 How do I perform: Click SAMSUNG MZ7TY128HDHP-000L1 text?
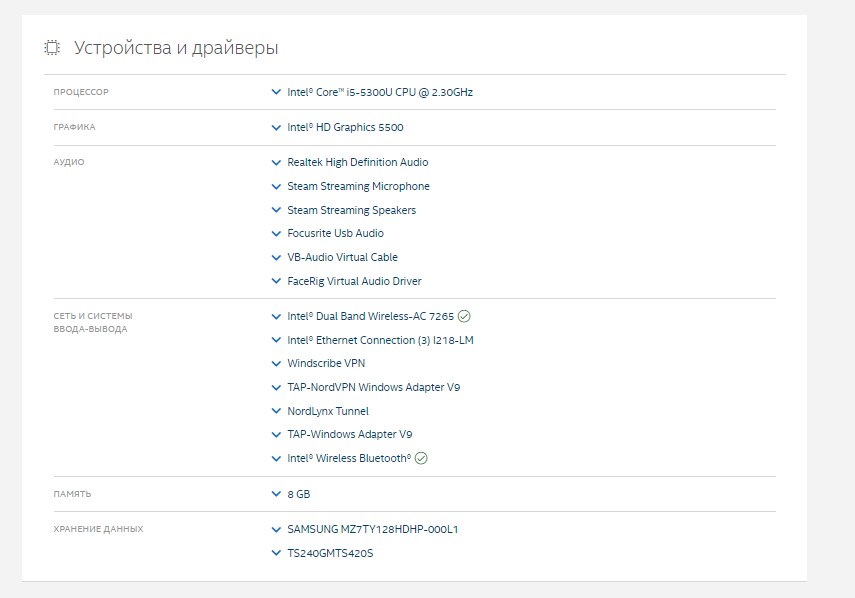point(372,529)
